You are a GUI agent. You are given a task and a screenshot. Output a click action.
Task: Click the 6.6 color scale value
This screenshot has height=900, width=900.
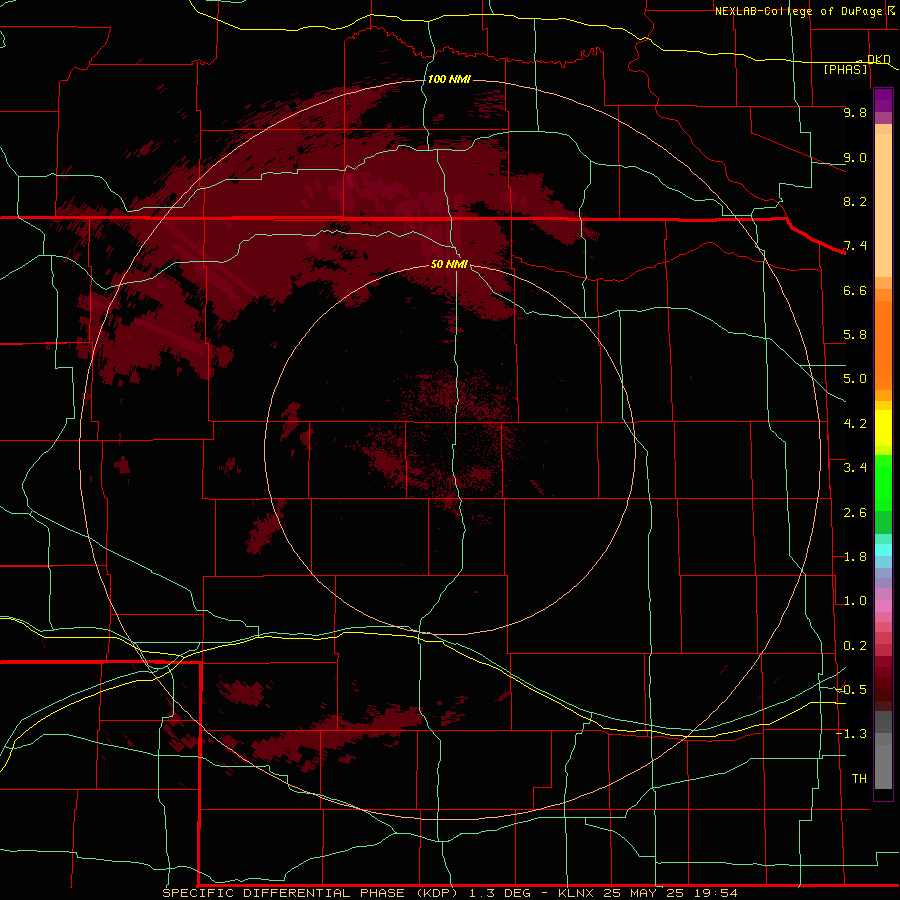tap(855, 290)
